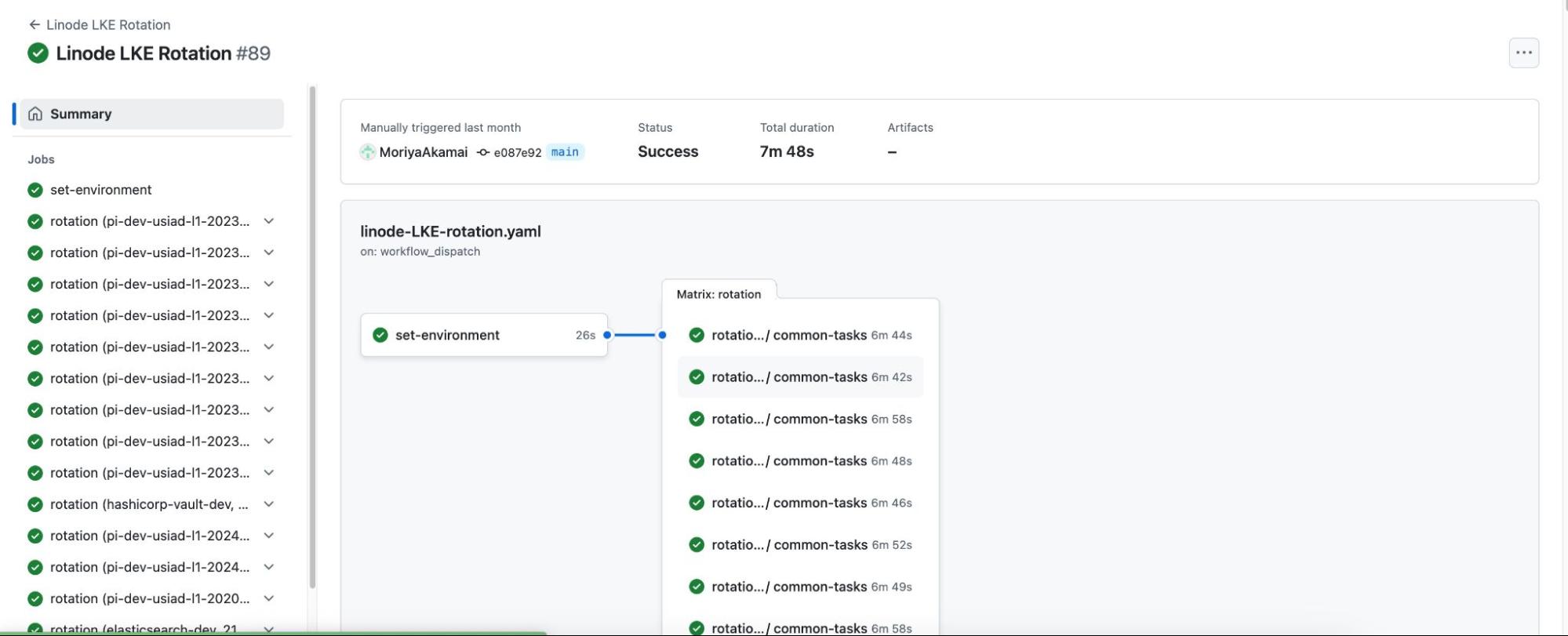
Task: Click the back arrow beside Linode LKE Rotation
Action: tap(35, 24)
